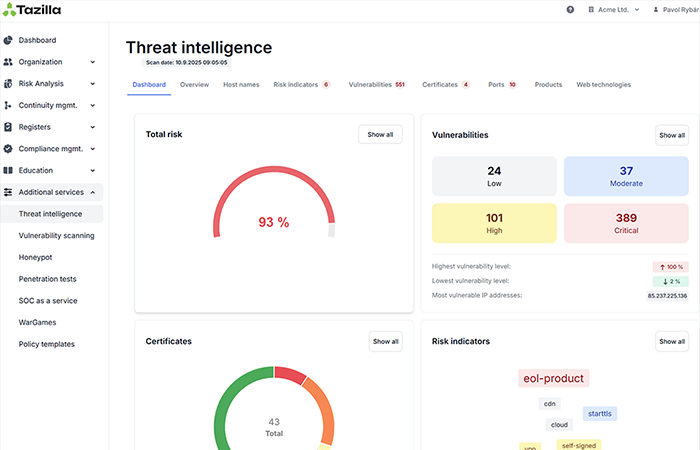
Task: Click the cdn risk tag
Action: [550, 404]
